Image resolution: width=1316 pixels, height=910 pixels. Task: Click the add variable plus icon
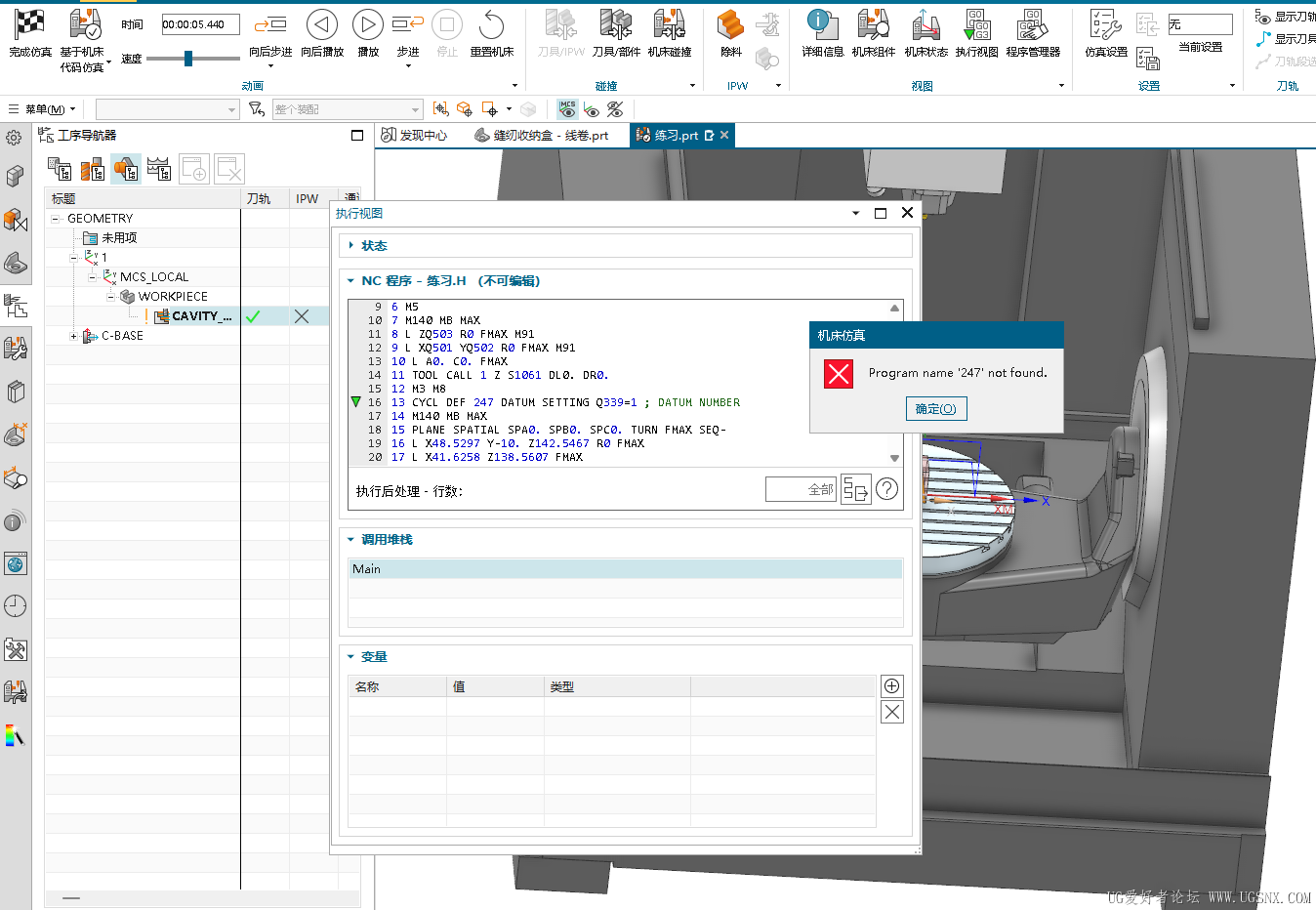coord(891,686)
